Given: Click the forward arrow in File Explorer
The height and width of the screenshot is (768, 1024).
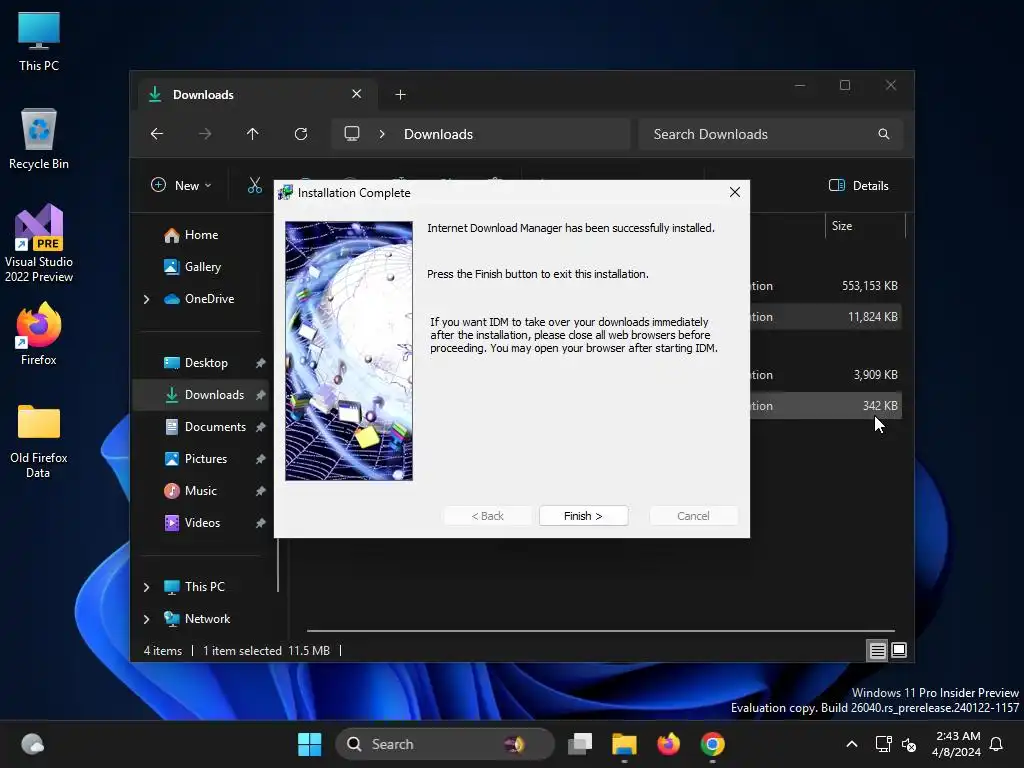Looking at the screenshot, I should (x=205, y=134).
